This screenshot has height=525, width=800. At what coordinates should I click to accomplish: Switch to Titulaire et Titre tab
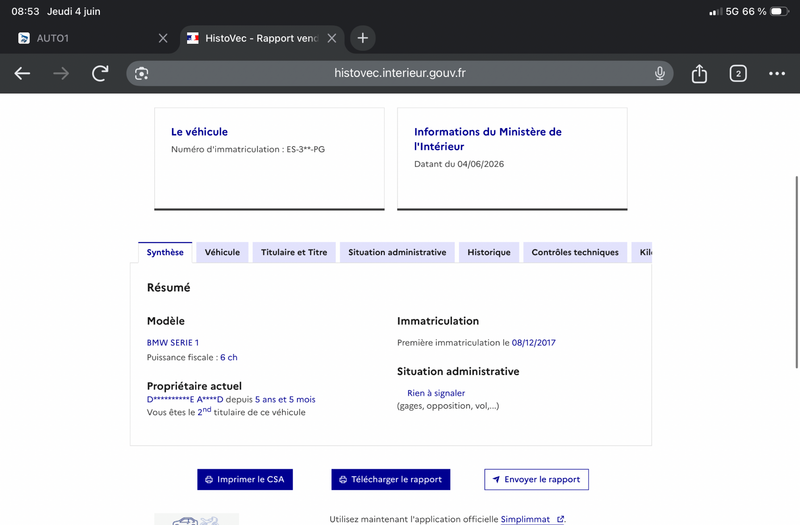click(294, 252)
